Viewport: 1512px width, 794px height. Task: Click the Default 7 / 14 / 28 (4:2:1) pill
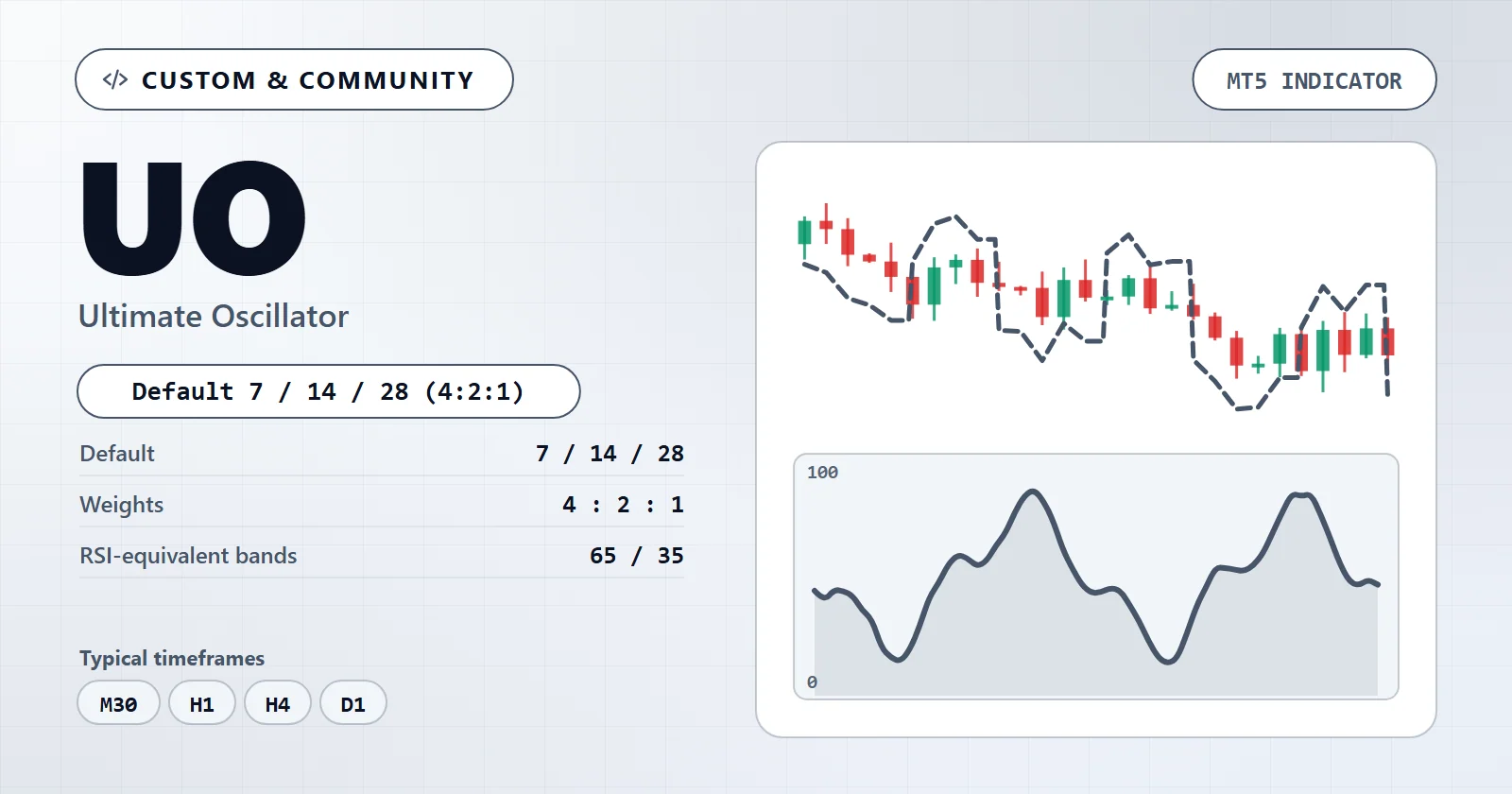328,391
